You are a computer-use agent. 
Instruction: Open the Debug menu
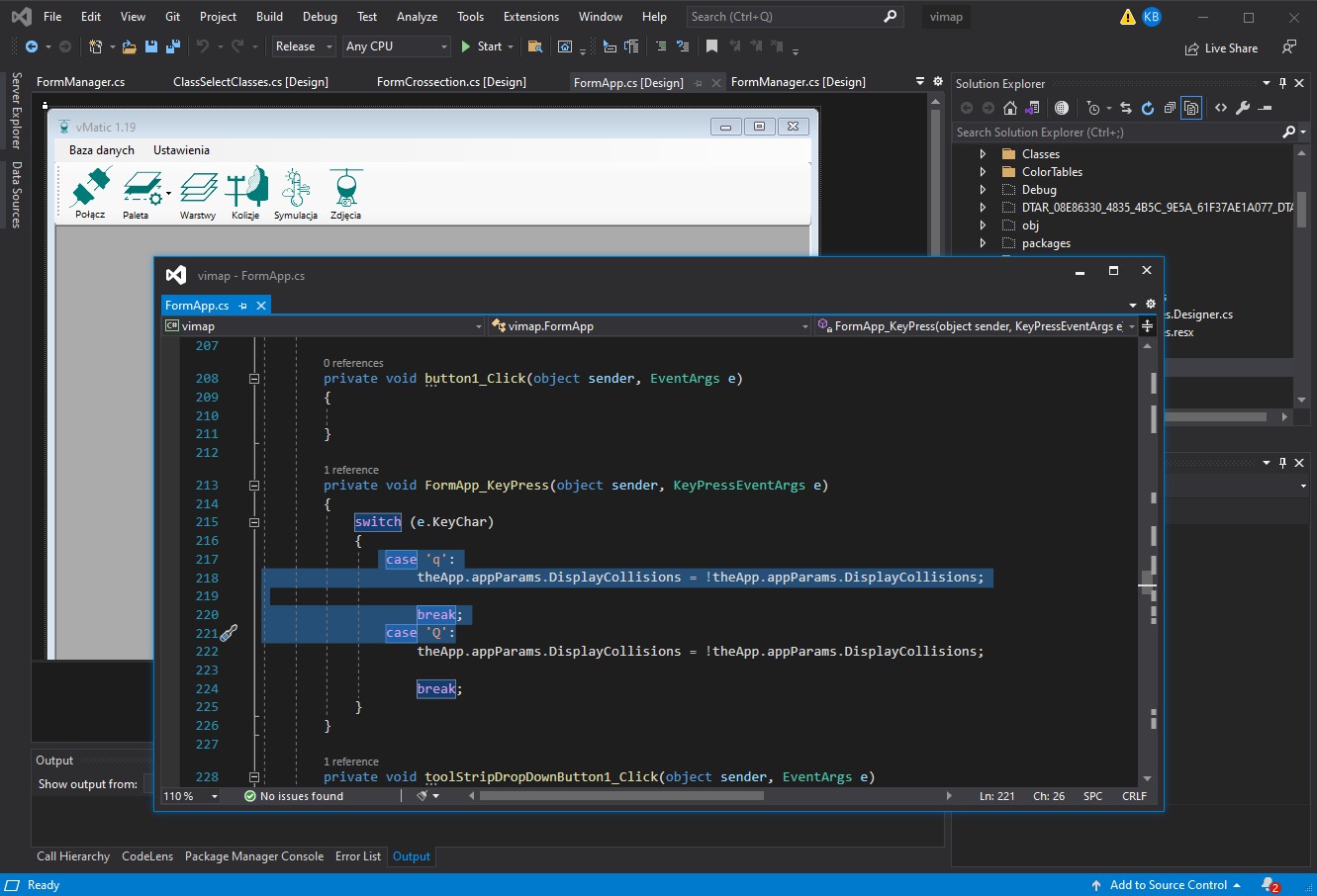point(320,17)
